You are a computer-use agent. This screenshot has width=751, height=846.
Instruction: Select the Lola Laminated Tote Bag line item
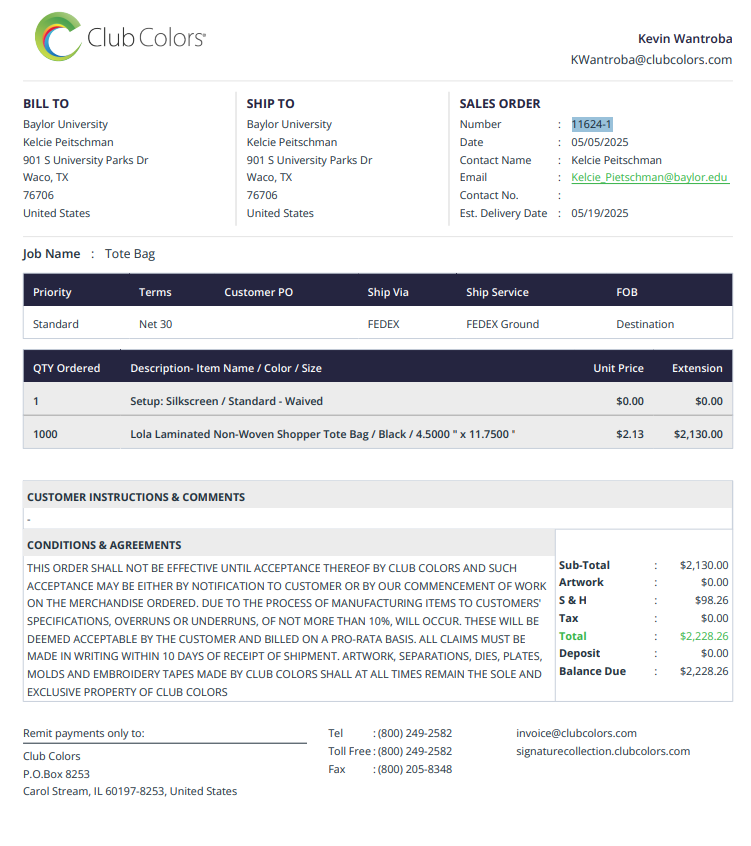pyautogui.click(x=378, y=434)
